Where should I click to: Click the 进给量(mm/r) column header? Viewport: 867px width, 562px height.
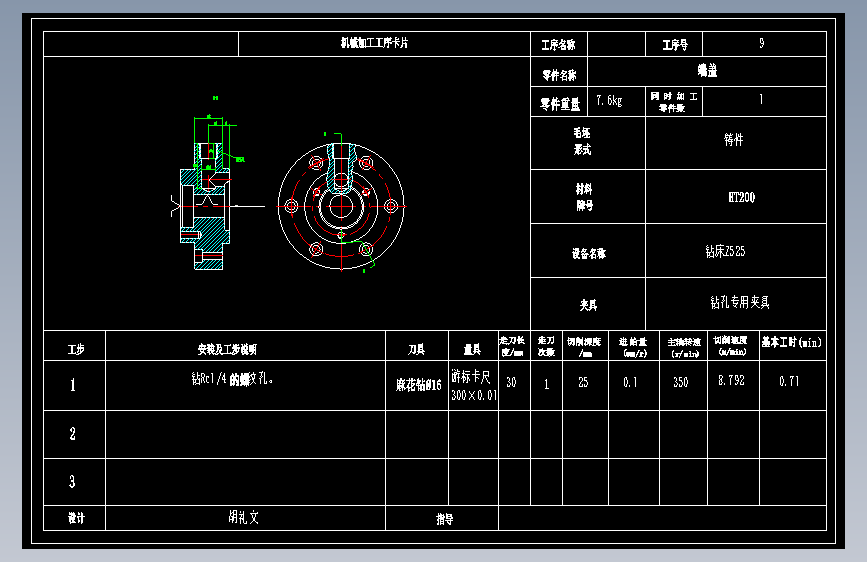pos(634,346)
